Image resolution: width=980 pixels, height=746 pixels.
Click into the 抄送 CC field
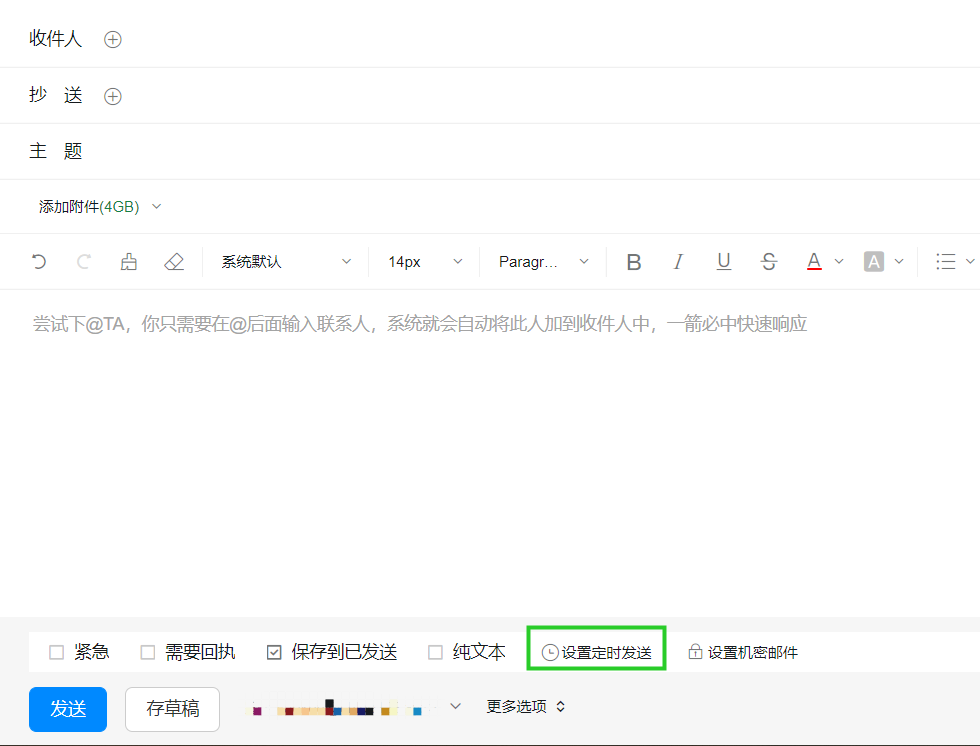(x=550, y=96)
